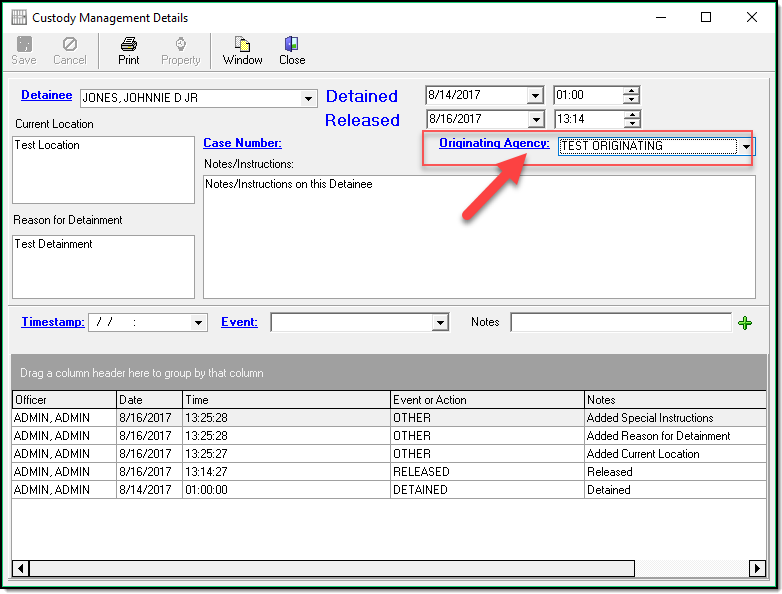Click the Save toolbar icon

24,45
